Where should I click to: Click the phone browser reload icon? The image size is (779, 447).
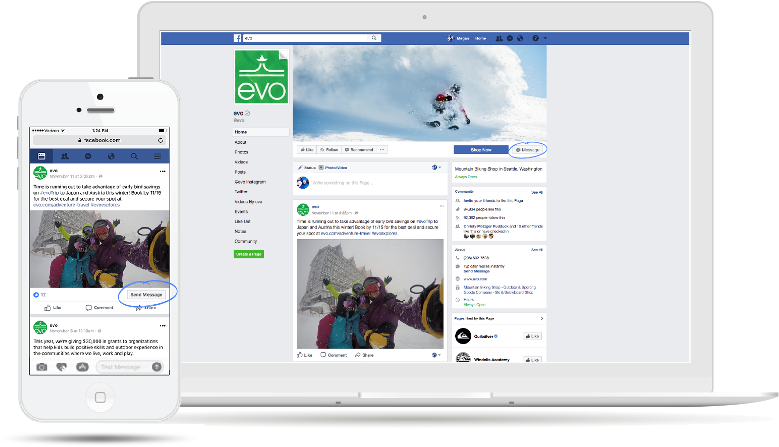click(160, 140)
